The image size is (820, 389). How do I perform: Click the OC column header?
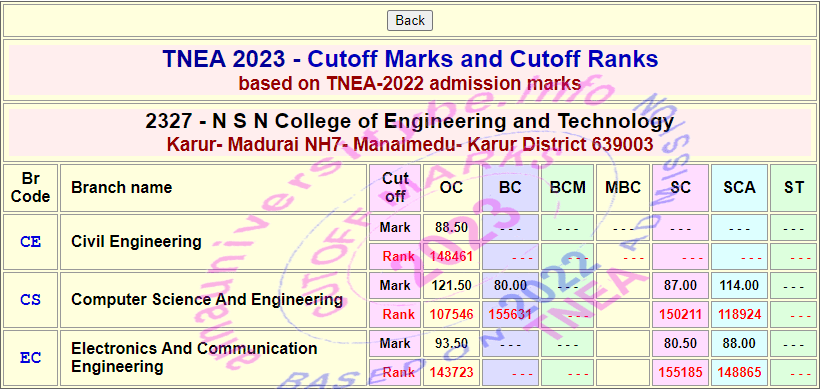(451, 188)
